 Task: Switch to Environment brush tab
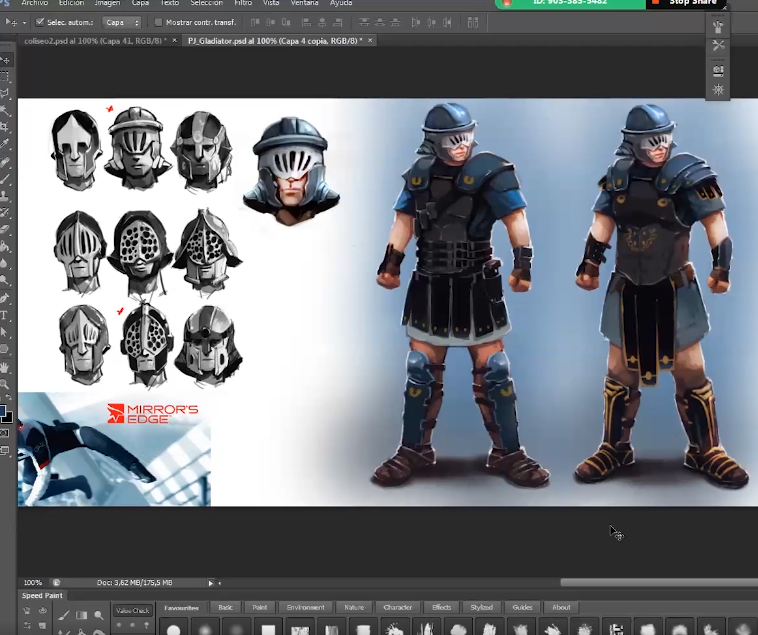tap(306, 607)
